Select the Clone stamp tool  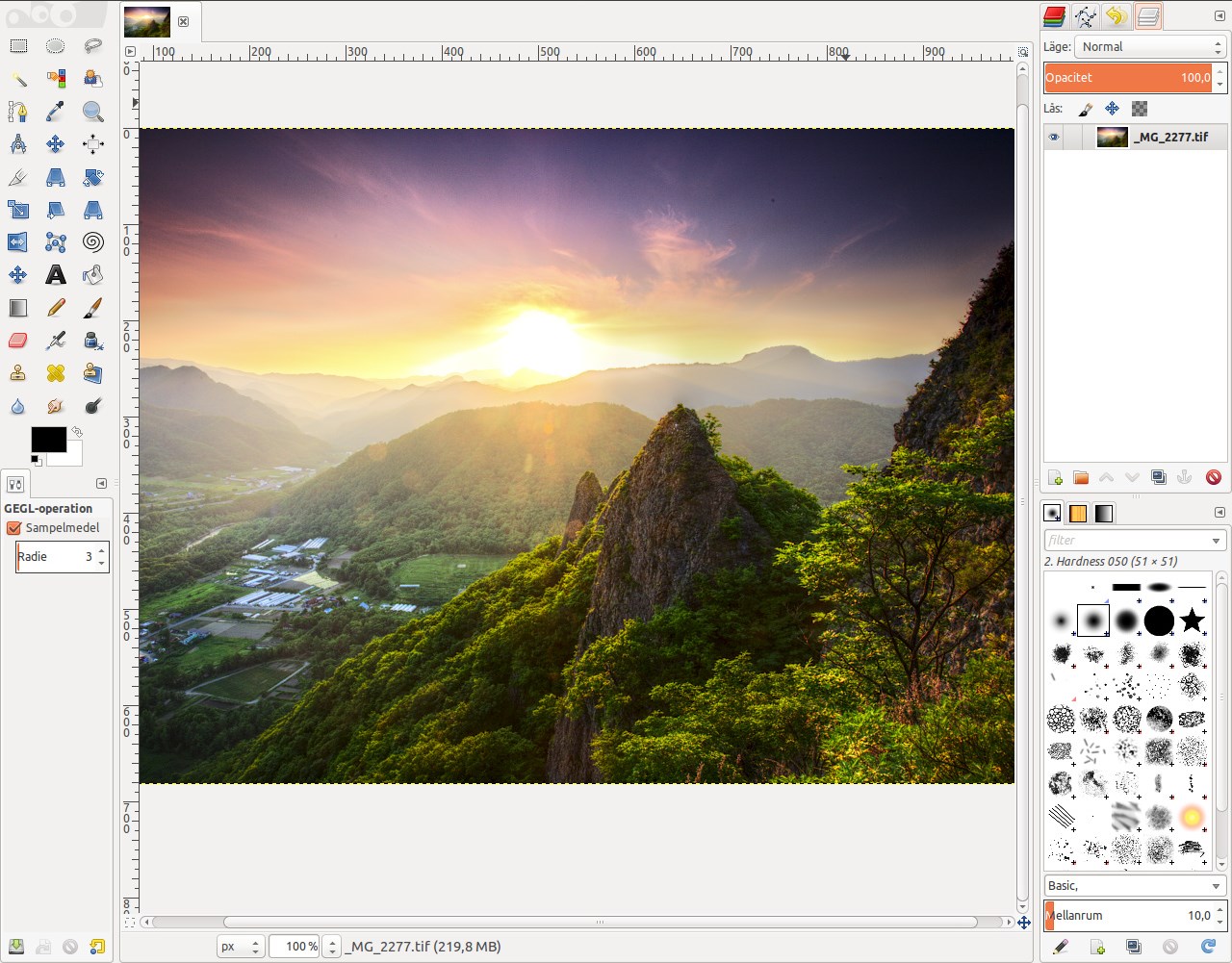tap(18, 373)
